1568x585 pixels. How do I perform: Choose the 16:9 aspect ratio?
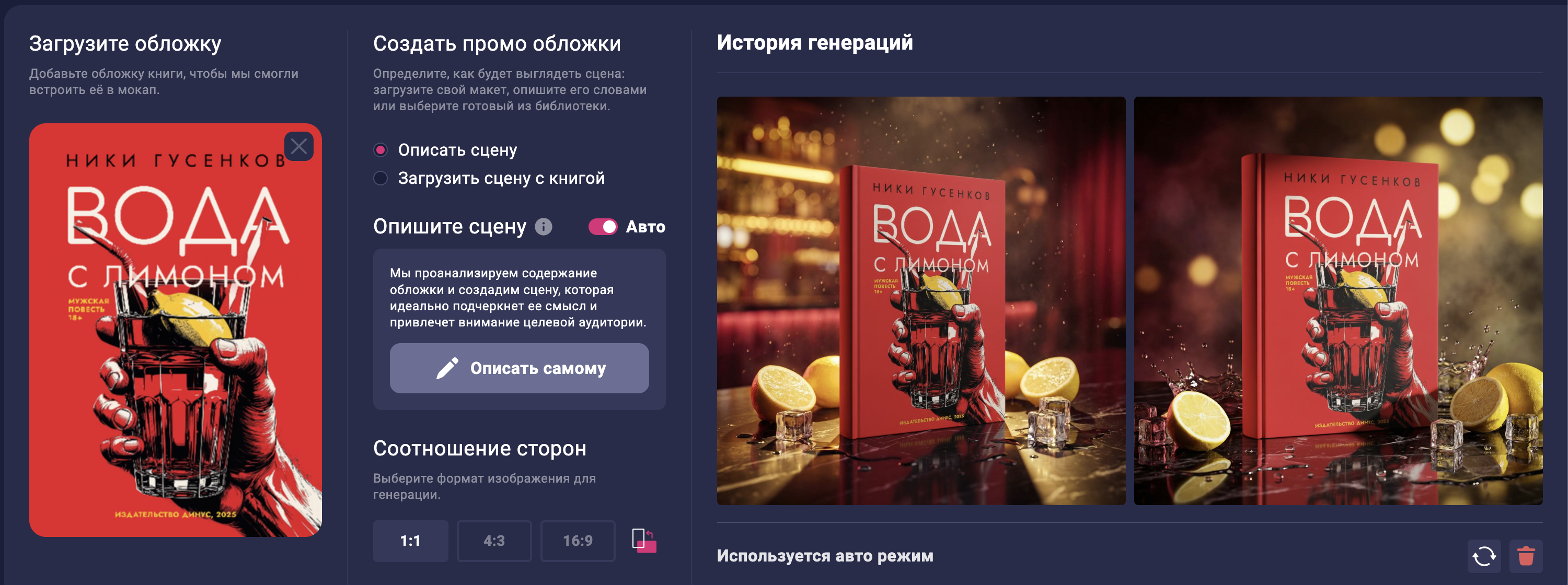click(x=578, y=541)
